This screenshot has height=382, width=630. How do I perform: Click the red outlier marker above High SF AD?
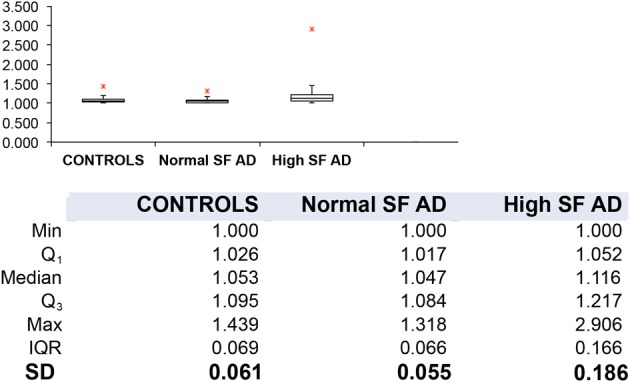pos(312,29)
